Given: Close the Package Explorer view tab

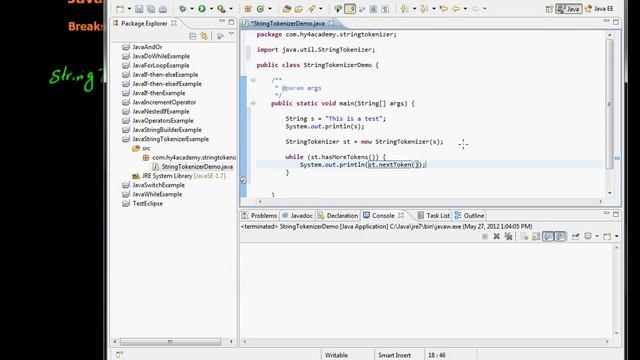Looking at the screenshot, I should tap(174, 23).
